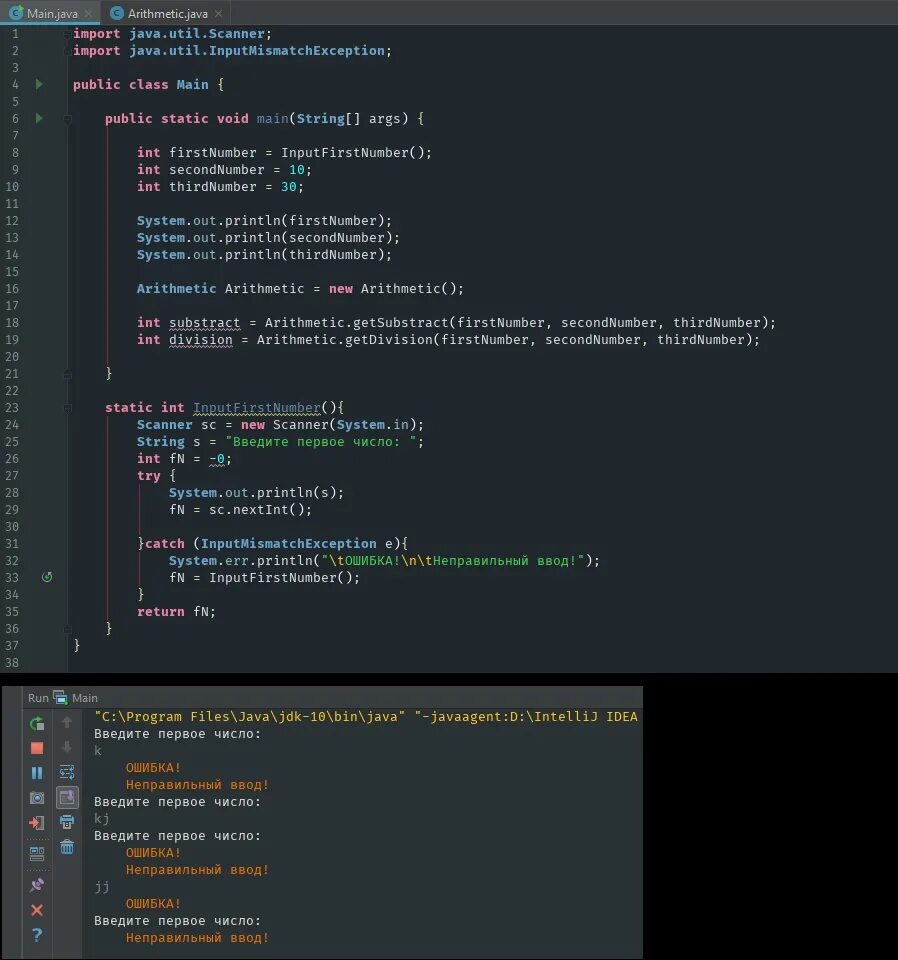Click the Arithmetic.java class file icon
This screenshot has height=960, width=898.
click(x=117, y=13)
